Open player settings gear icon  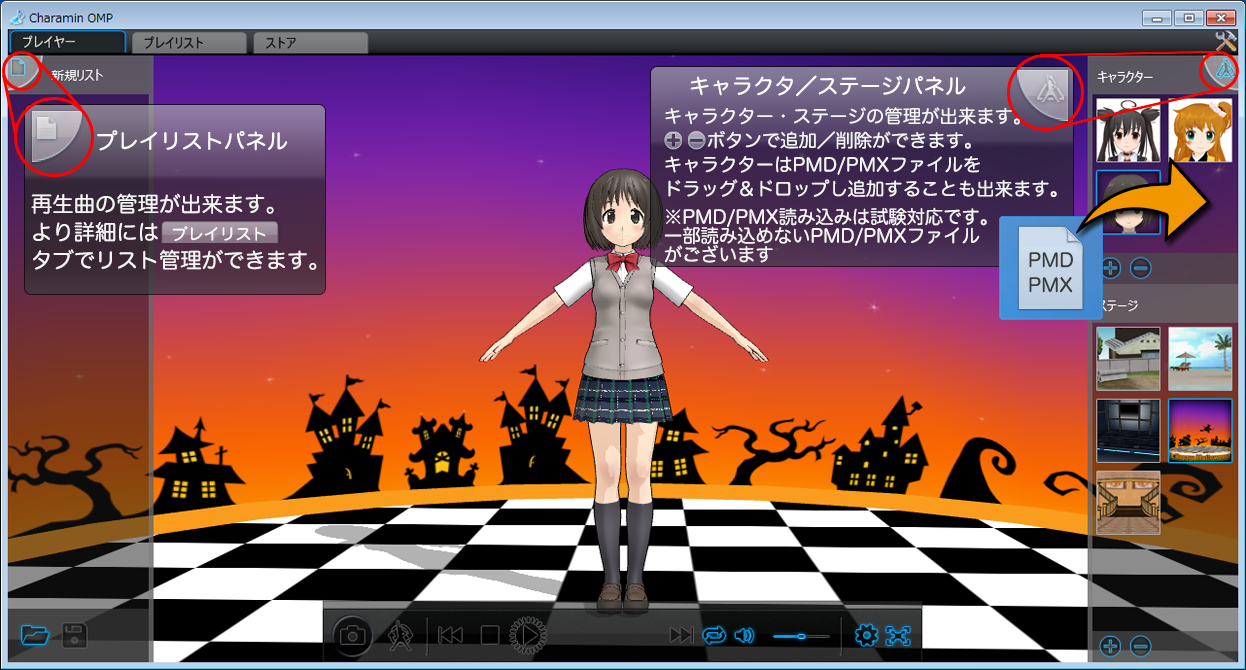click(867, 634)
